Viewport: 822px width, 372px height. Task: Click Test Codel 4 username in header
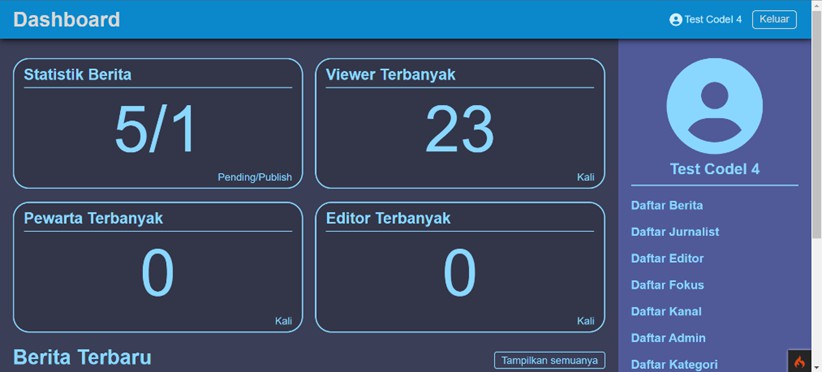[713, 19]
